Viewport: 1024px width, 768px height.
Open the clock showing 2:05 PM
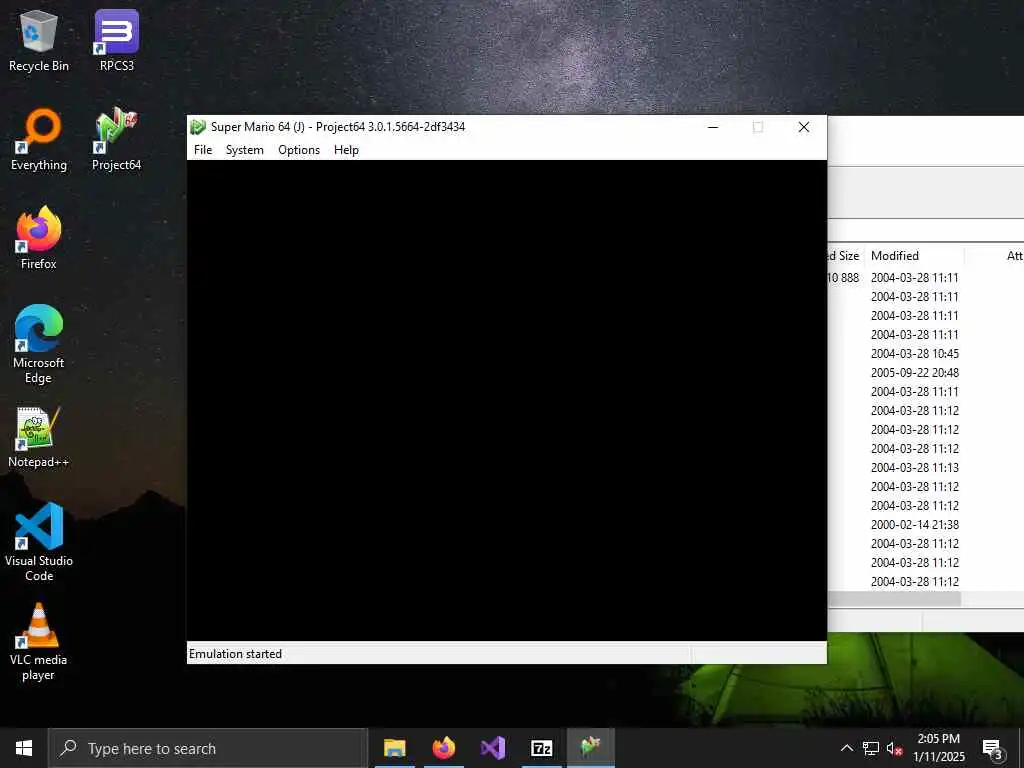tap(938, 748)
